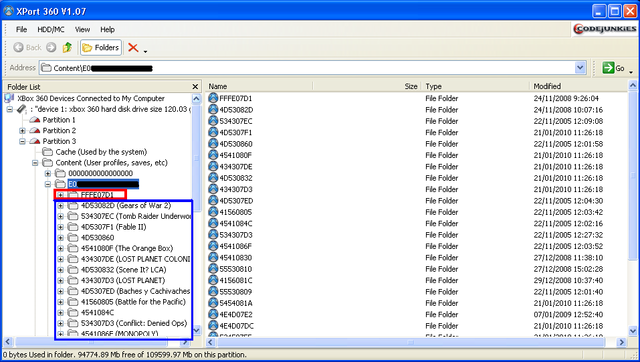
Task: Open the File menu
Action: tap(21, 29)
